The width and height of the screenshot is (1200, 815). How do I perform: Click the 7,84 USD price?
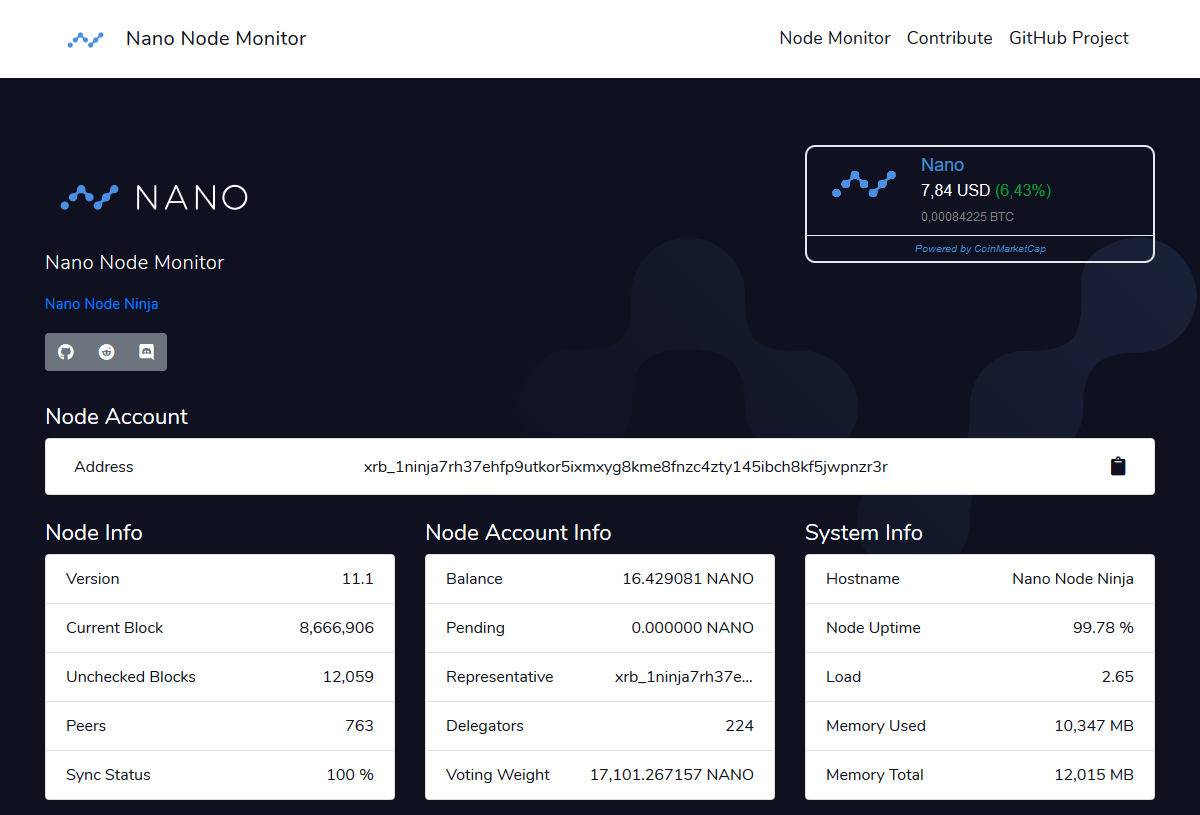956,190
